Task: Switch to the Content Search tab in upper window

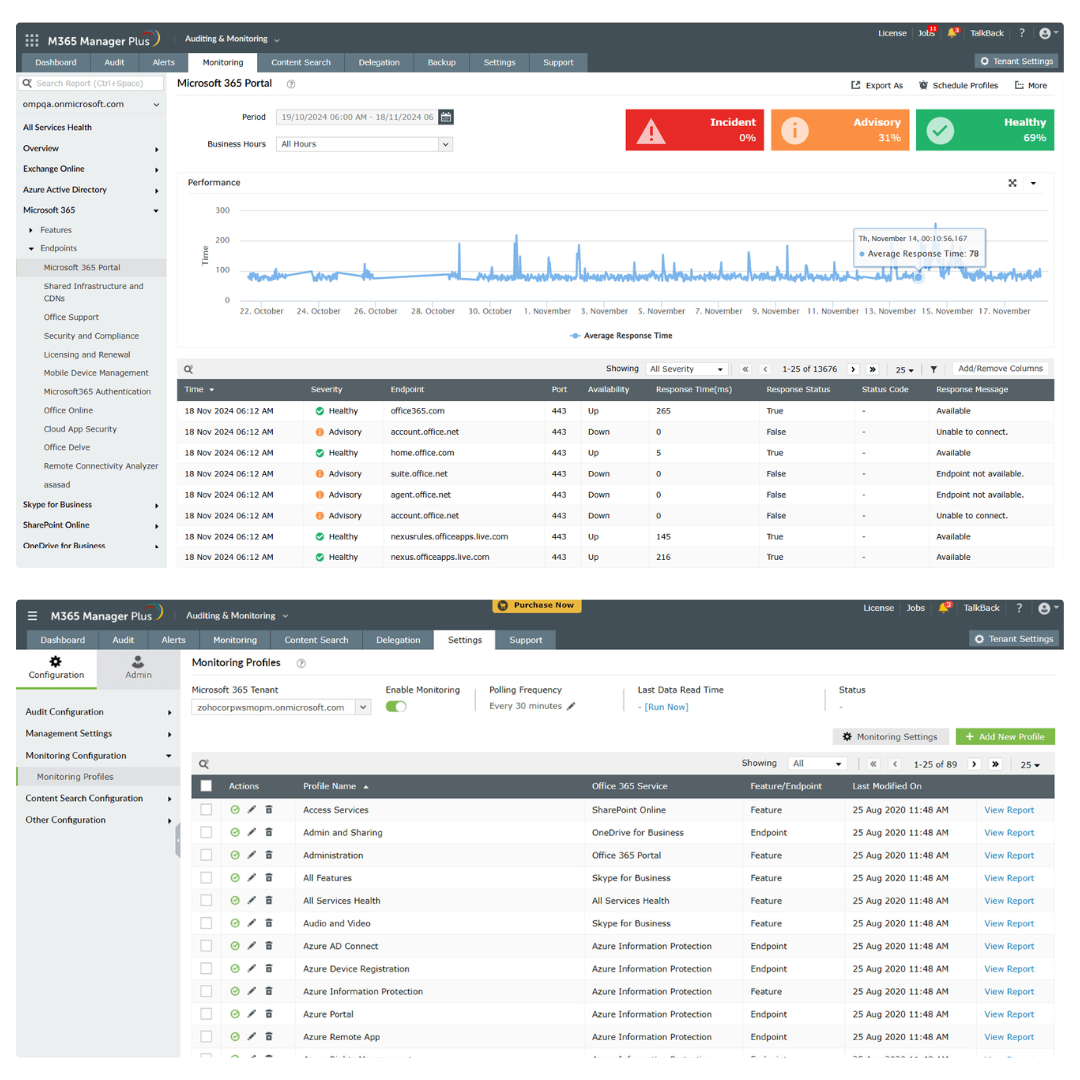Action: [301, 62]
